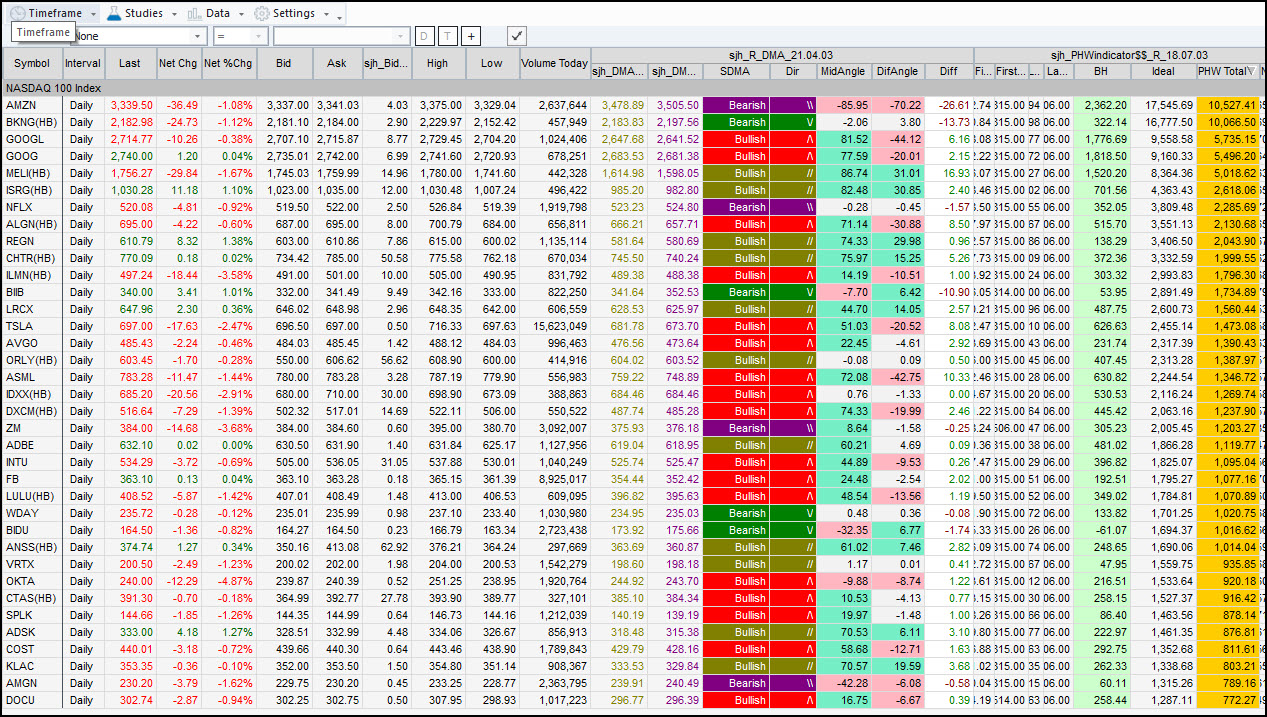
Task: Click the DifAngle column header
Action: 897,71
